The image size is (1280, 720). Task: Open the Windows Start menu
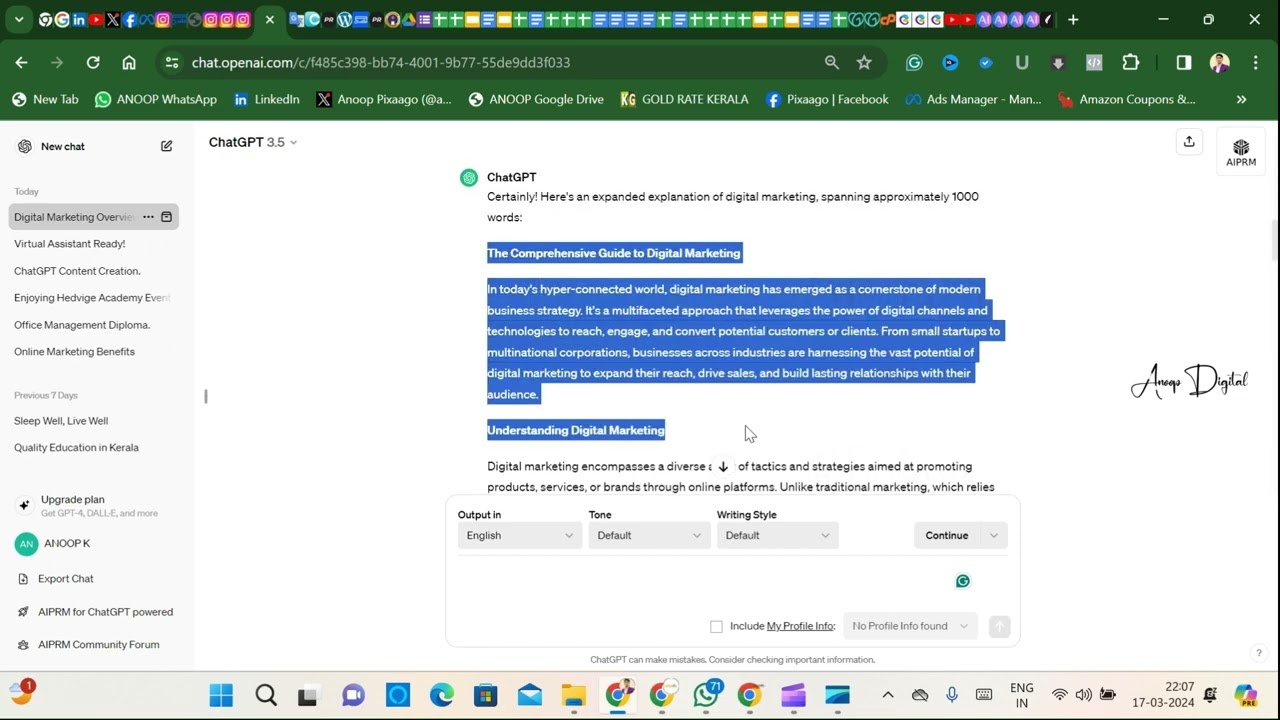click(221, 695)
